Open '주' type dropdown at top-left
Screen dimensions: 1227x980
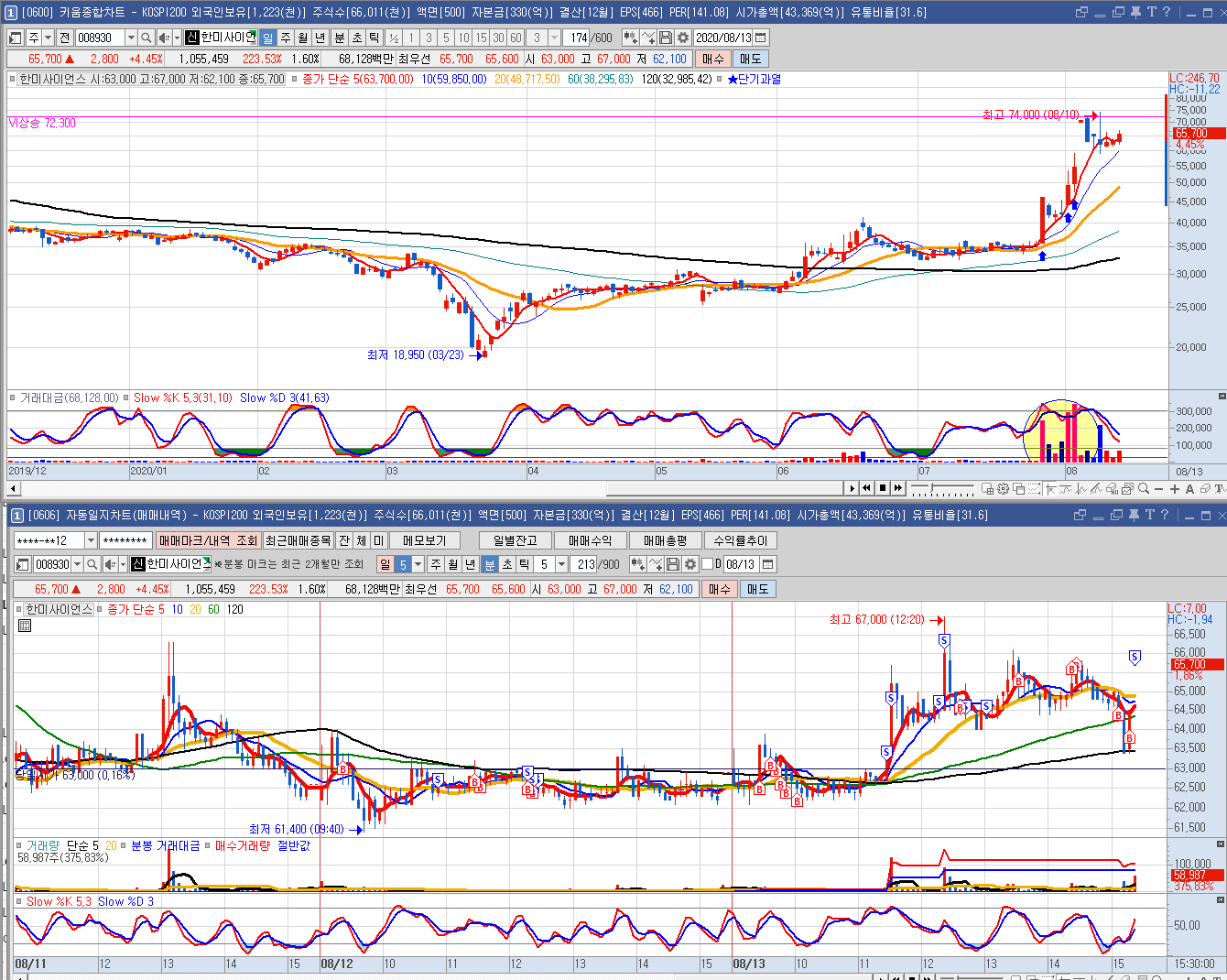point(48,38)
